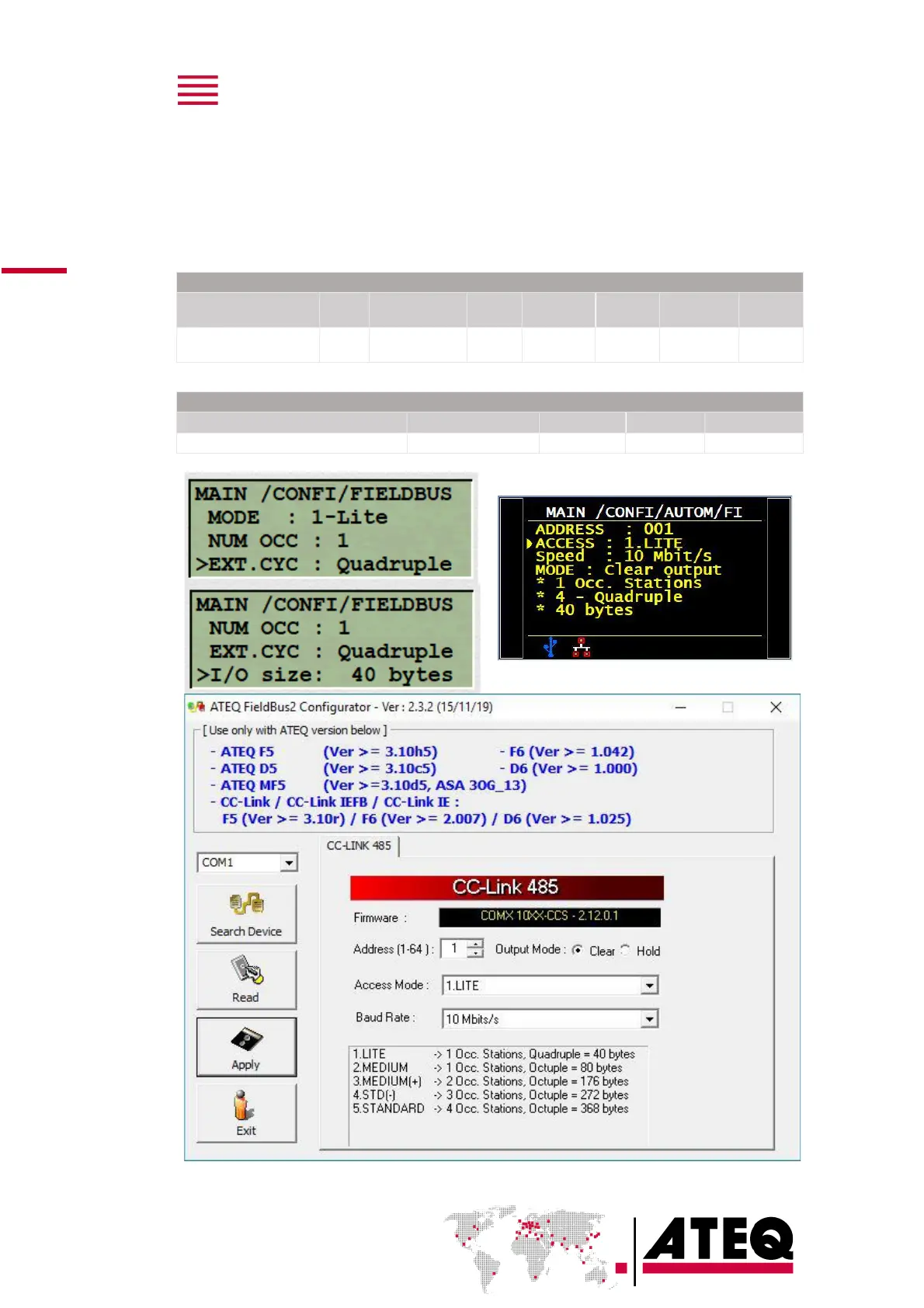Click the 'ADDRESS : 001' display line
This screenshot has width=924, height=1308.
point(604,529)
